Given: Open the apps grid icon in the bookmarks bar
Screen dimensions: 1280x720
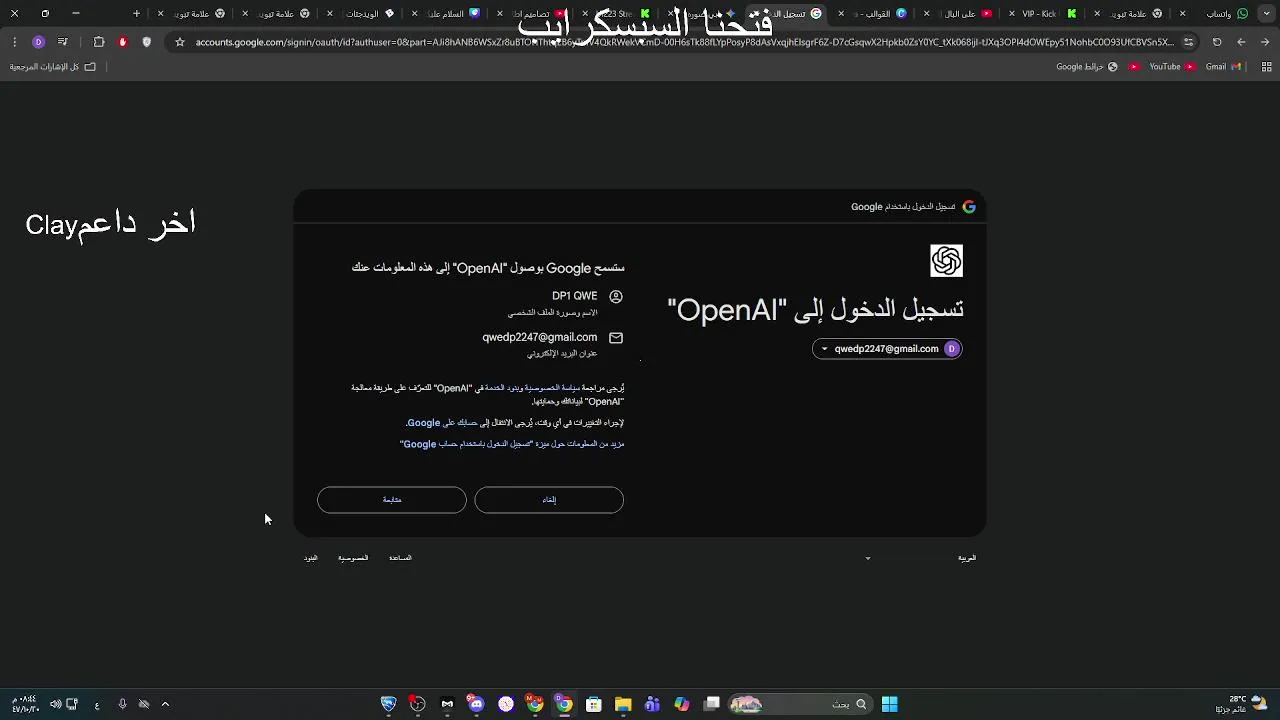Looking at the screenshot, I should coord(1267,67).
